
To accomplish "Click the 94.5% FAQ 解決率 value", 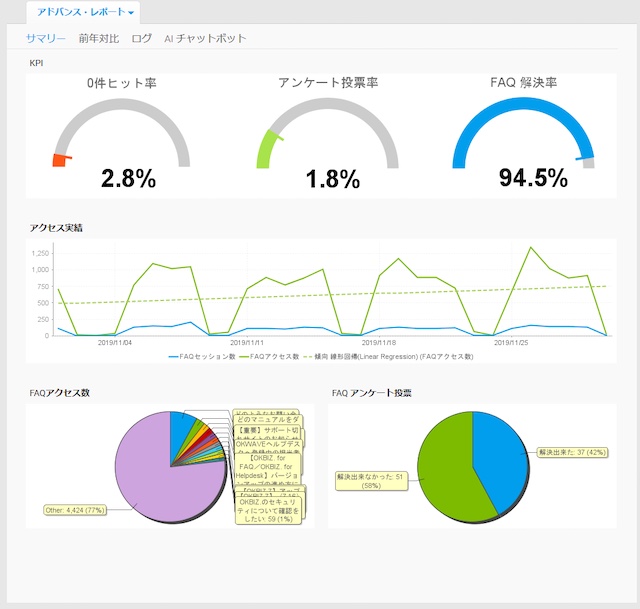I will point(533,179).
